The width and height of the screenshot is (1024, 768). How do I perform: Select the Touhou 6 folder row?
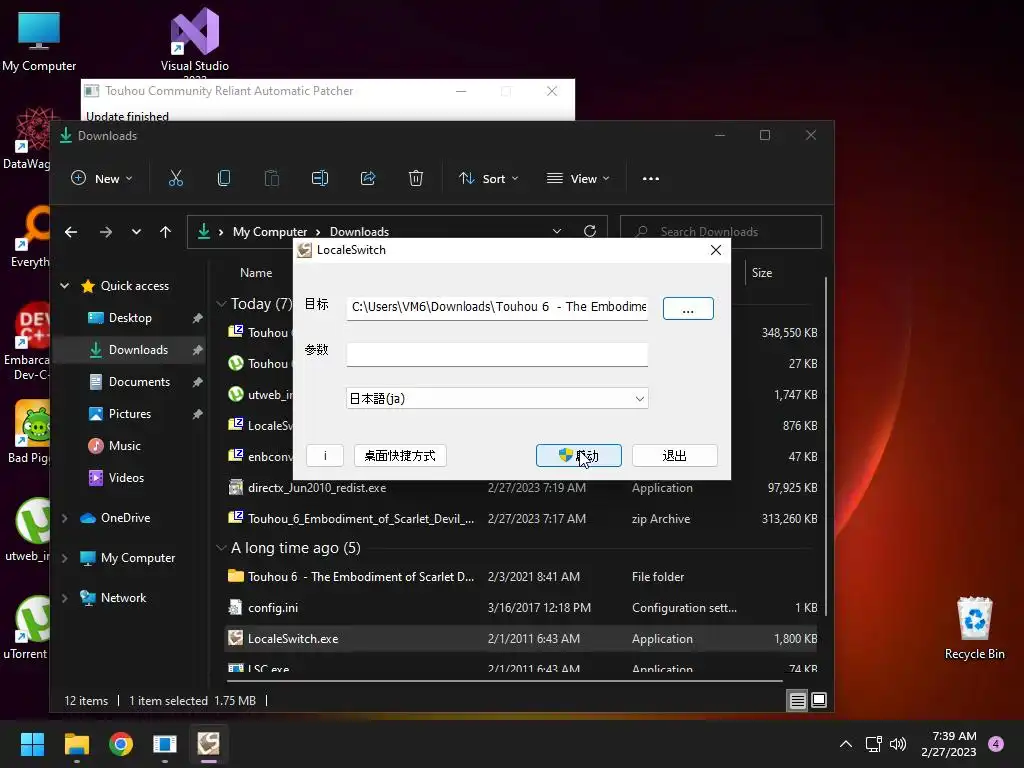coord(522,577)
